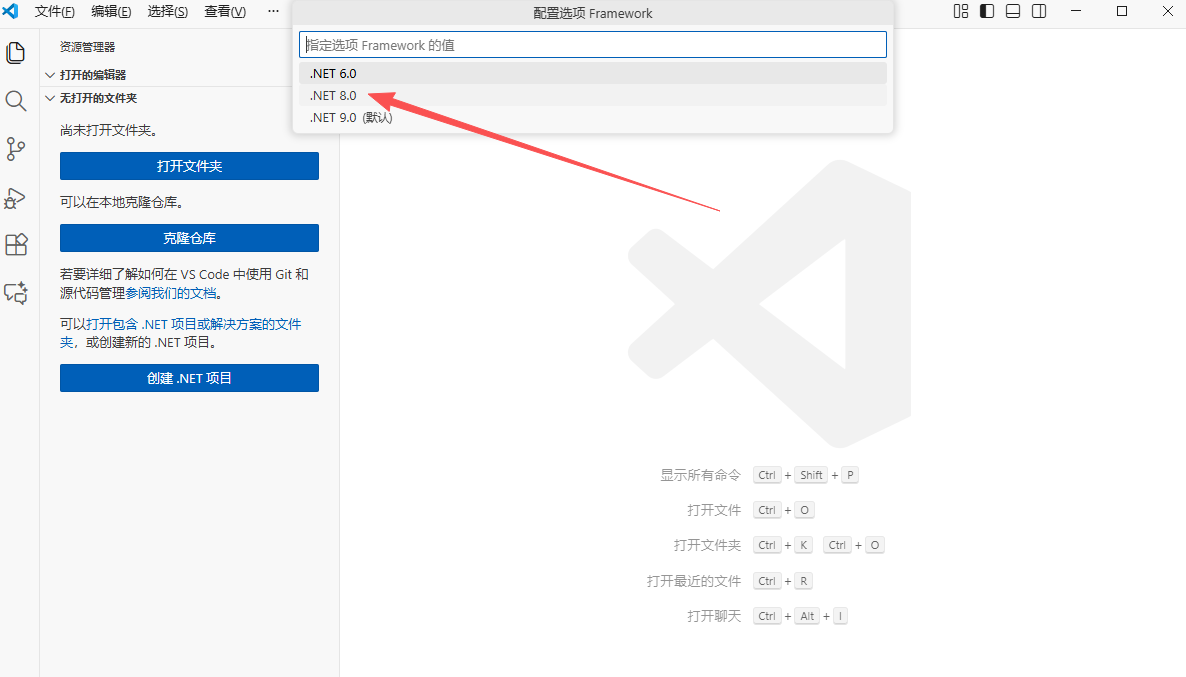Click the 资源管理器 panel title
The image size is (1186, 677).
(88, 47)
